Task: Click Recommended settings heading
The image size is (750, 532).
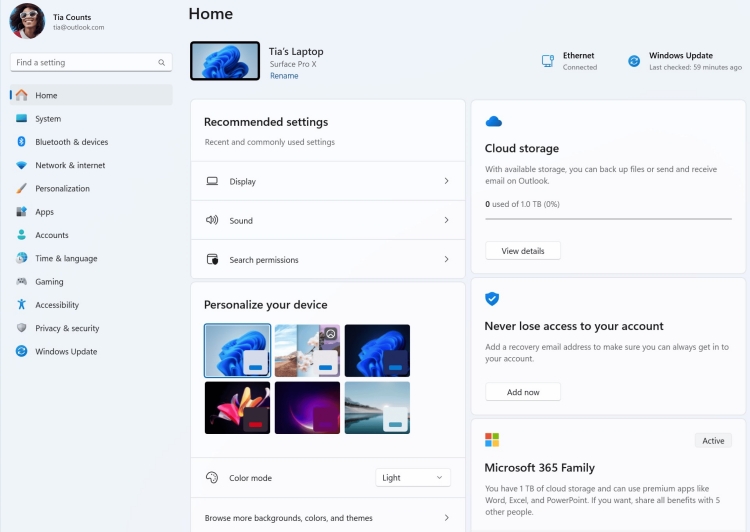Action: 266,122
